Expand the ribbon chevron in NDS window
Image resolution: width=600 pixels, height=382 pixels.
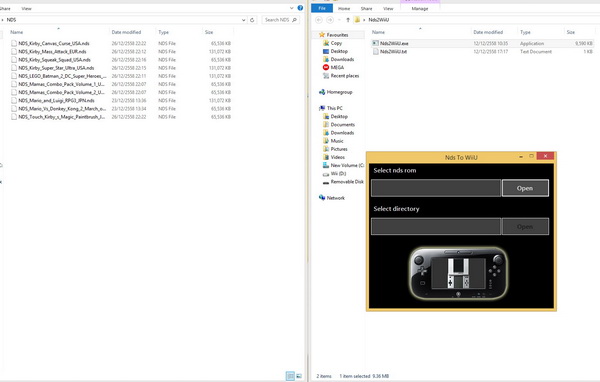292,8
